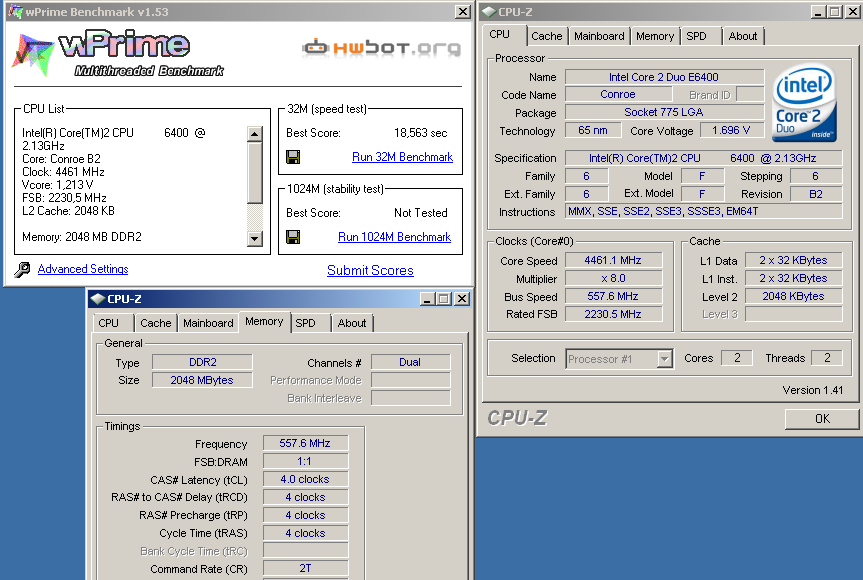The width and height of the screenshot is (863, 580).
Task: Click the Core Voltage value '1.696 V'
Action: click(x=731, y=130)
